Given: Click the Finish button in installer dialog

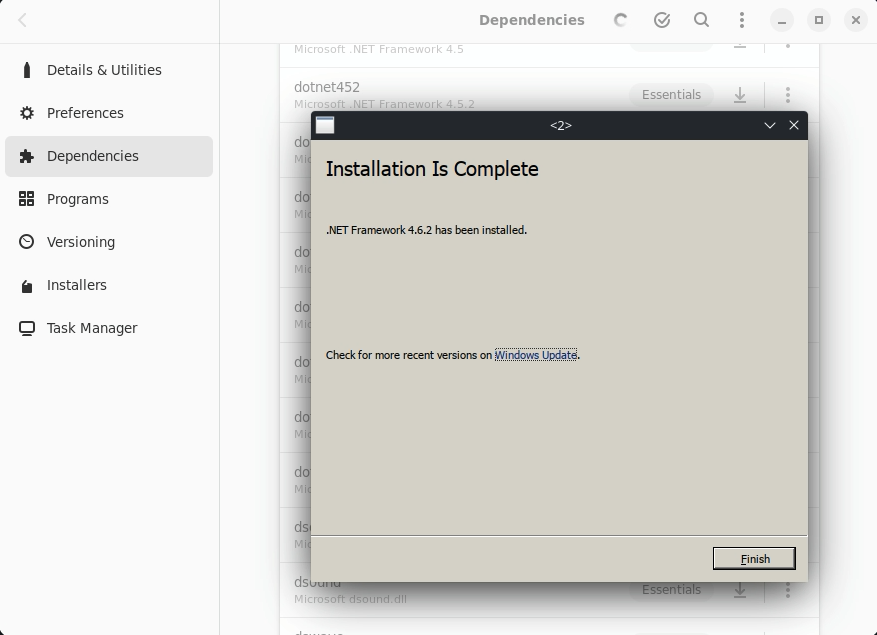Looking at the screenshot, I should [x=754, y=558].
